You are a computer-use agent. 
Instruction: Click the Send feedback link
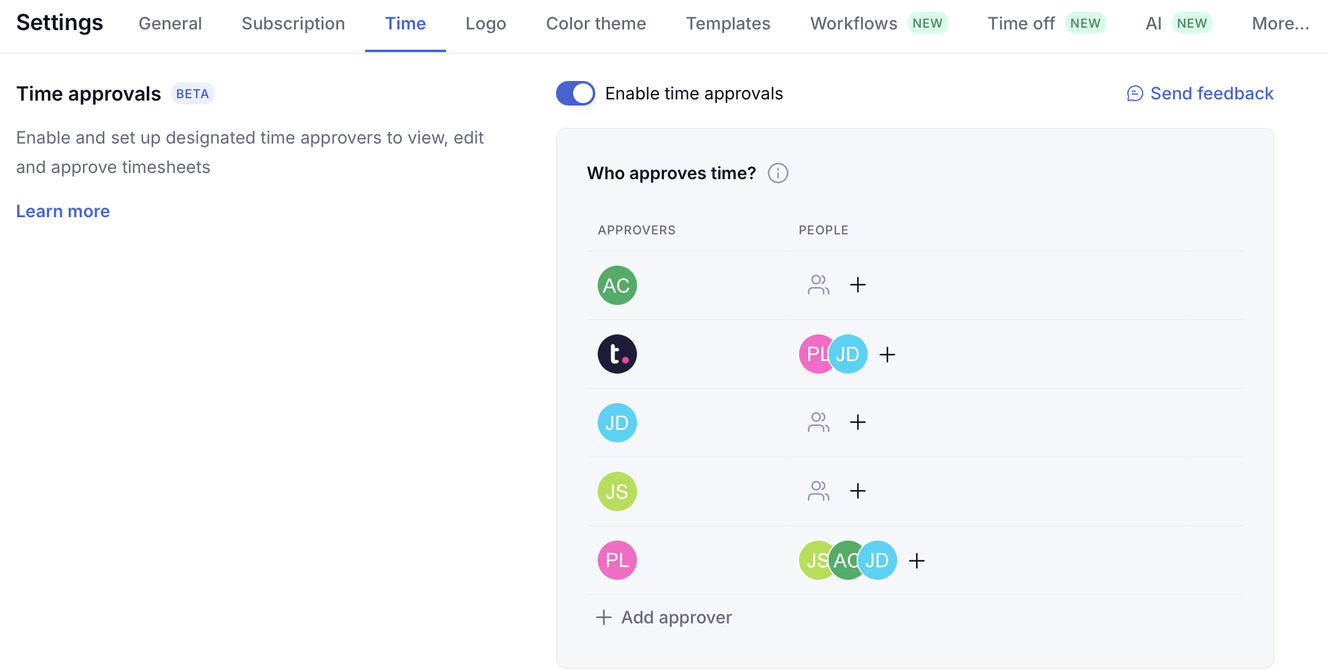pyautogui.click(x=1200, y=93)
